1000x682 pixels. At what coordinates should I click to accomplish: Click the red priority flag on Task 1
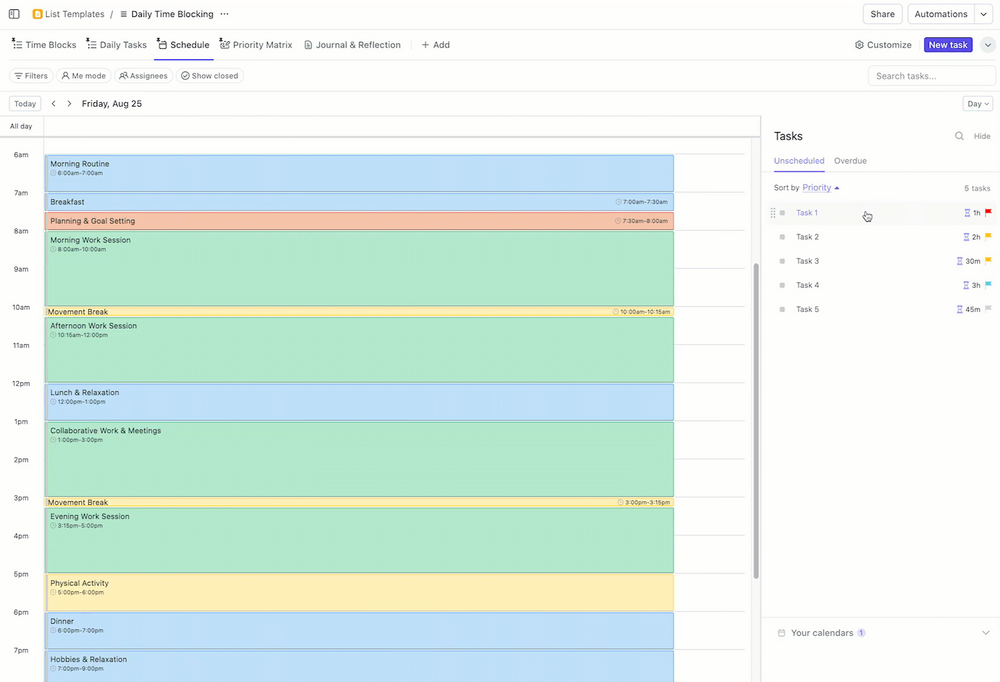[988, 213]
